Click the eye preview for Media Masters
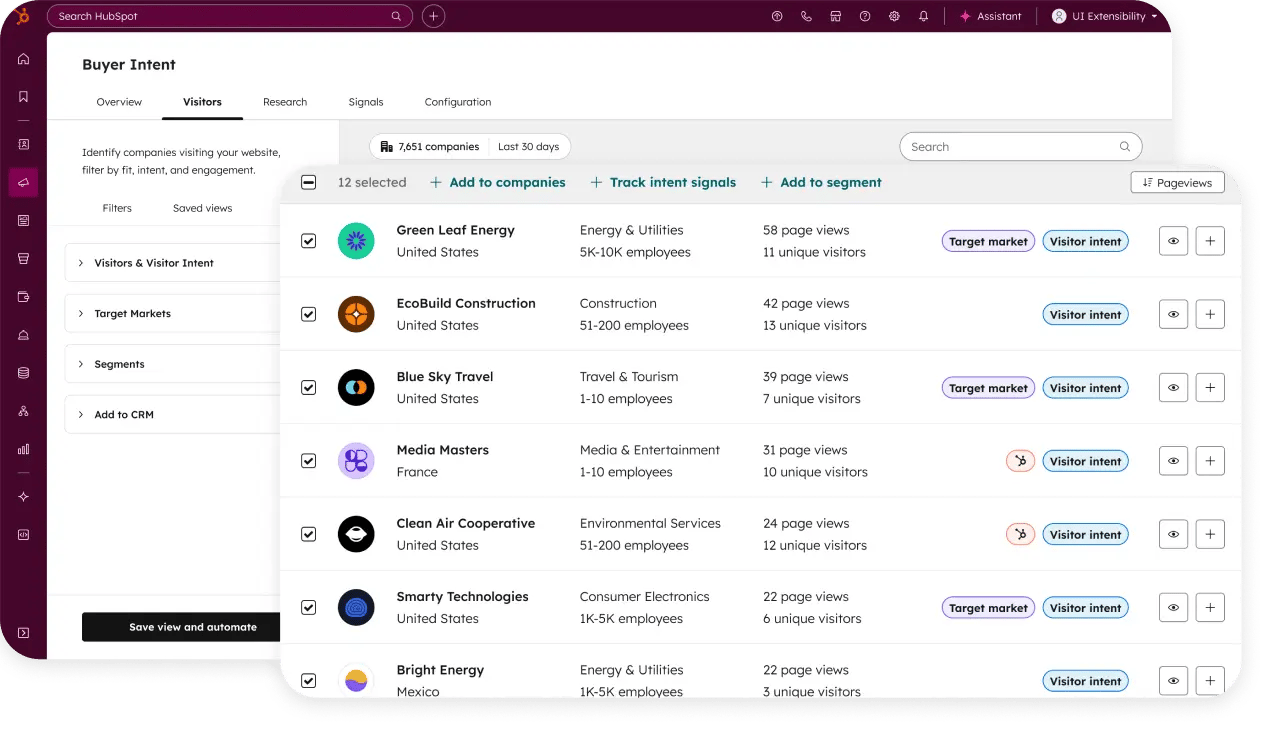Image resolution: width=1280 pixels, height=731 pixels. tap(1173, 461)
